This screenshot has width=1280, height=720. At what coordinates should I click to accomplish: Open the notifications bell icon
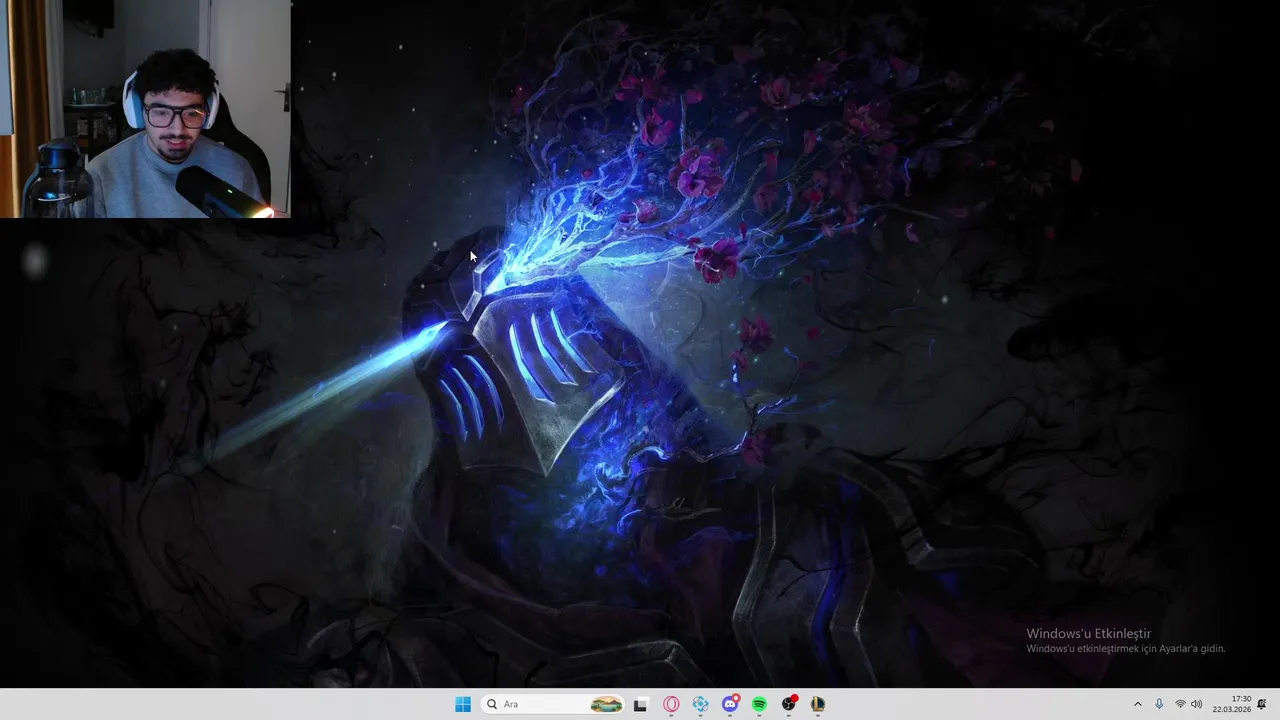click(1262, 704)
